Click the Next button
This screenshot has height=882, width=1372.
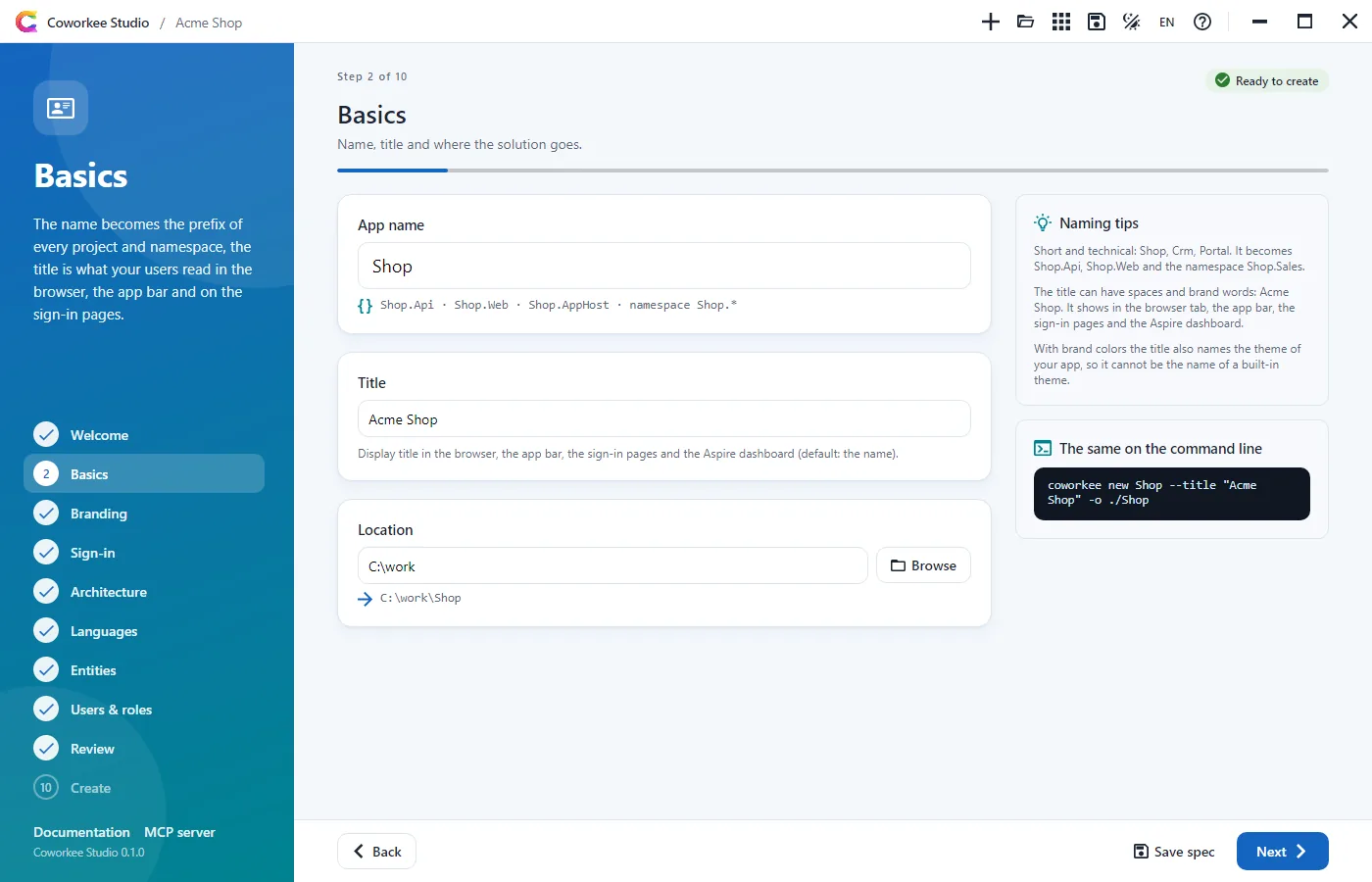tap(1282, 851)
